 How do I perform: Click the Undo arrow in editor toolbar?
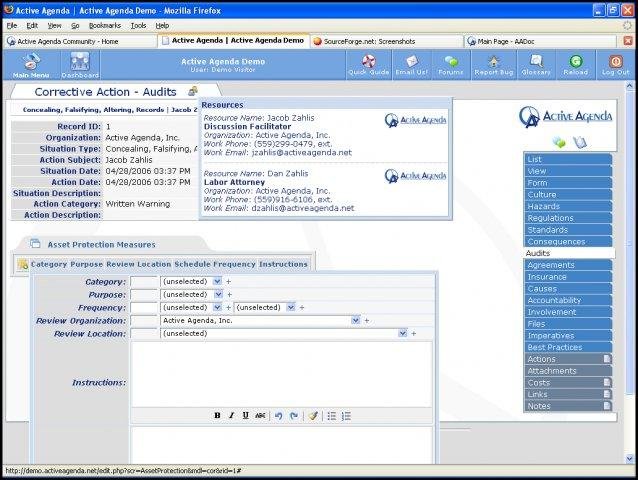pos(279,416)
